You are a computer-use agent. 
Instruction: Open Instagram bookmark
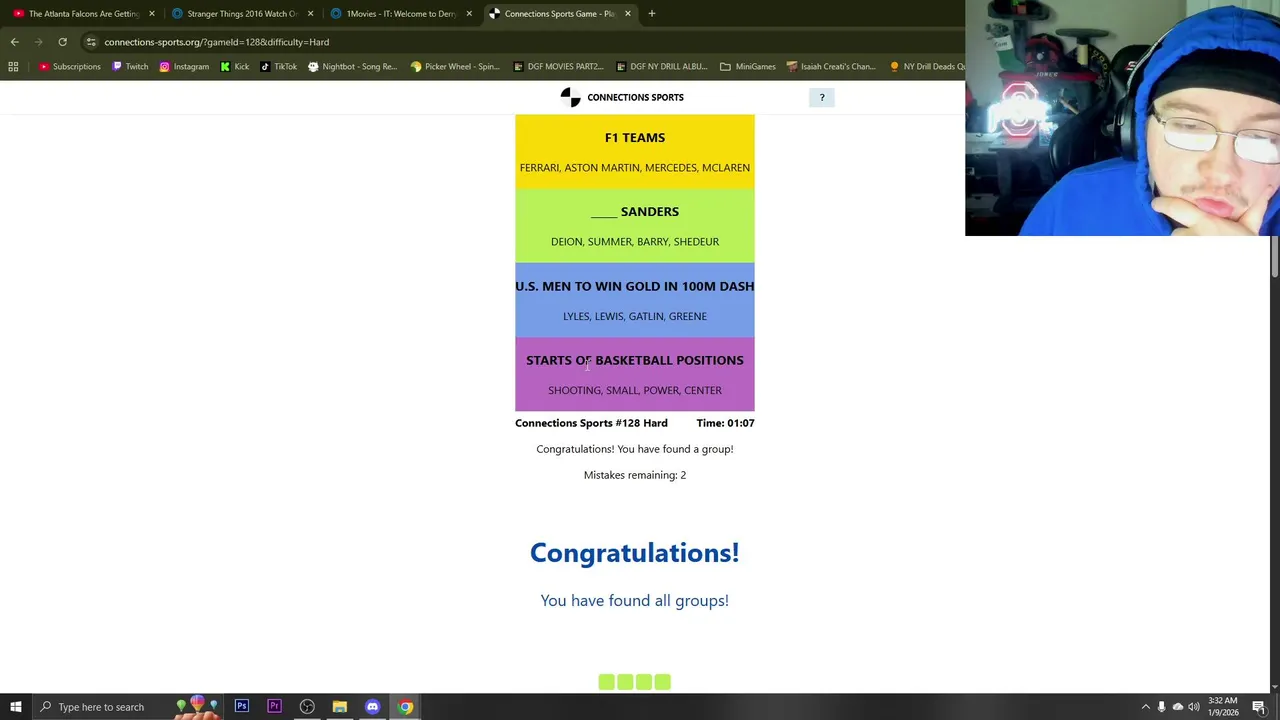click(184, 66)
